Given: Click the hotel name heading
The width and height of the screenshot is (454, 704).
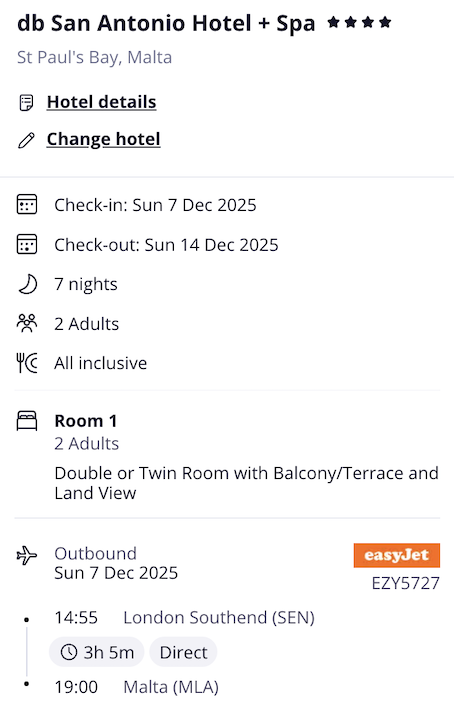Looking at the screenshot, I should pyautogui.click(x=166, y=23).
